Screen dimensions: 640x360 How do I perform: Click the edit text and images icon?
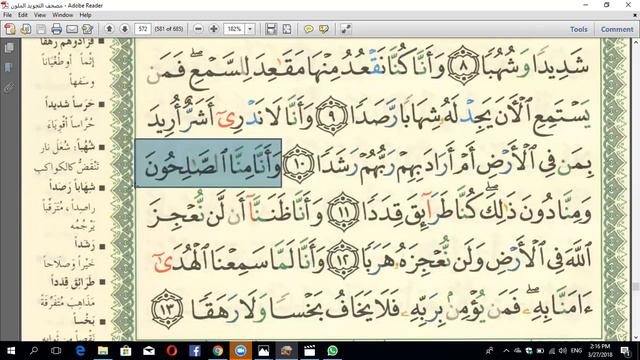click(x=87, y=29)
